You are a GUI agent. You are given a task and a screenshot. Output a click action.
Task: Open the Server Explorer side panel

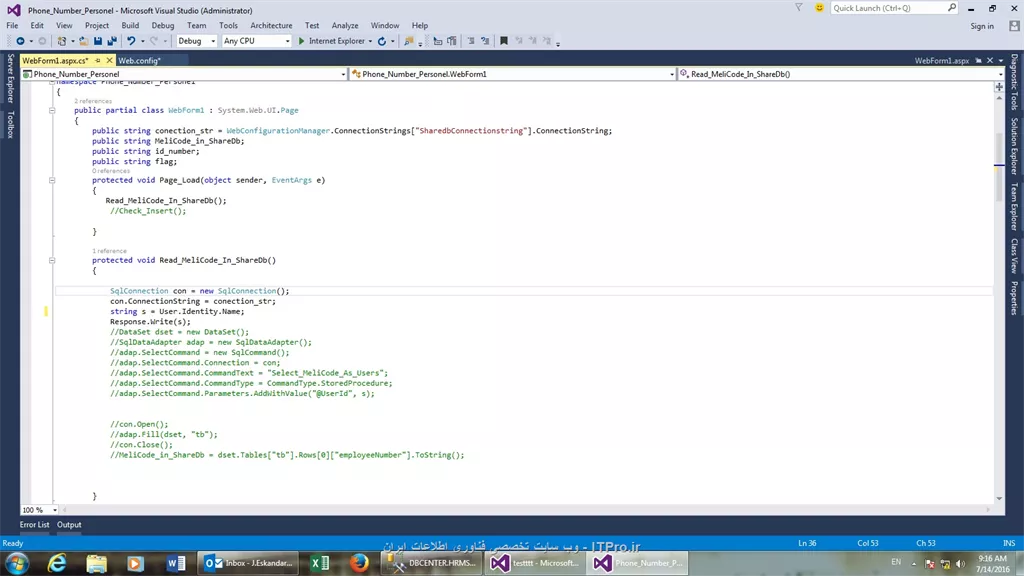(x=10, y=78)
